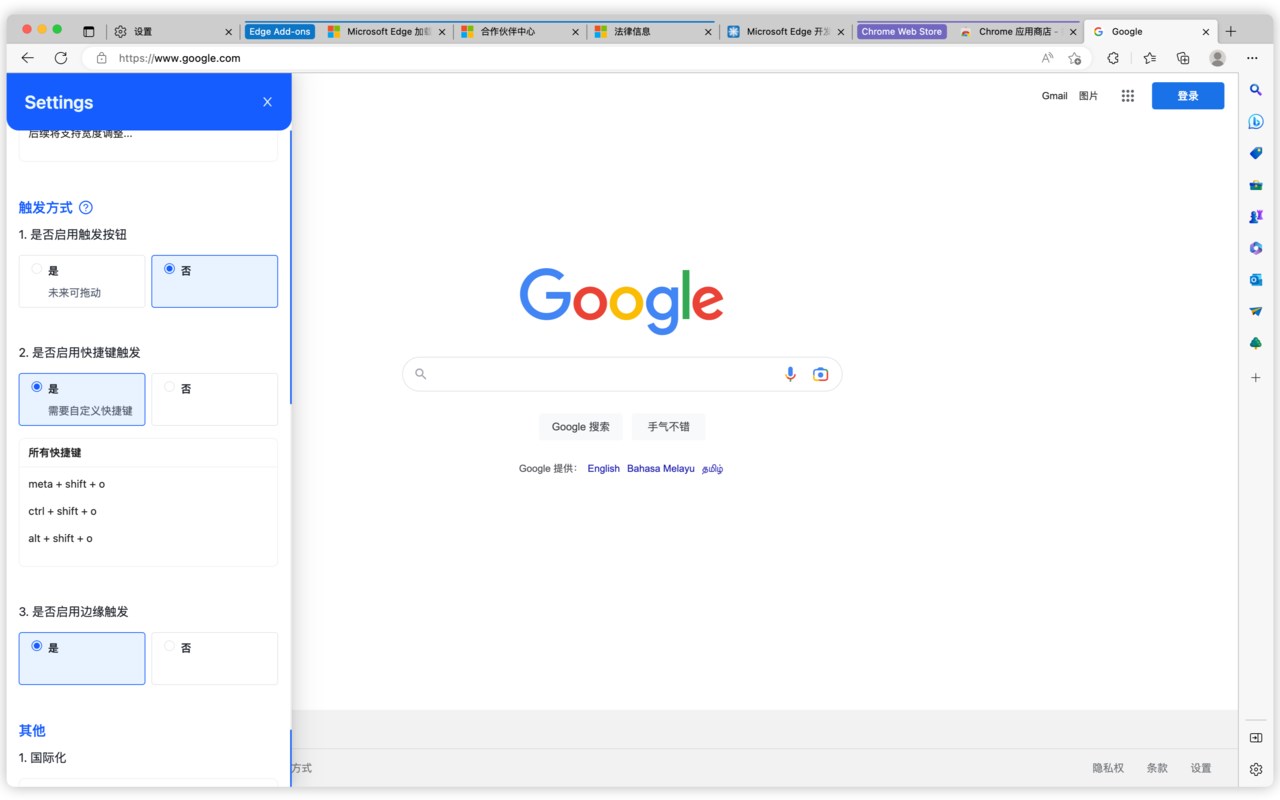This screenshot has height=800, width=1280.
Task: Close the Google tab
Action: pyautogui.click(x=1205, y=31)
